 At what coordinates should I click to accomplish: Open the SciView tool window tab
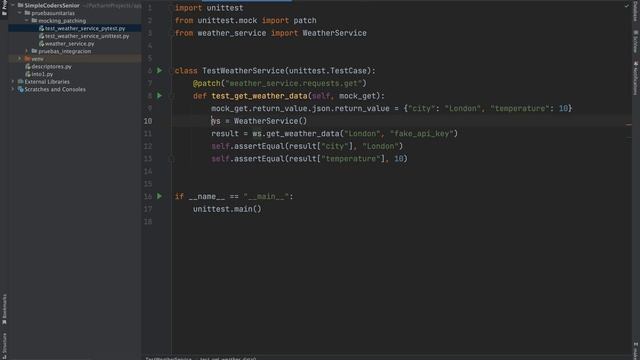point(636,41)
